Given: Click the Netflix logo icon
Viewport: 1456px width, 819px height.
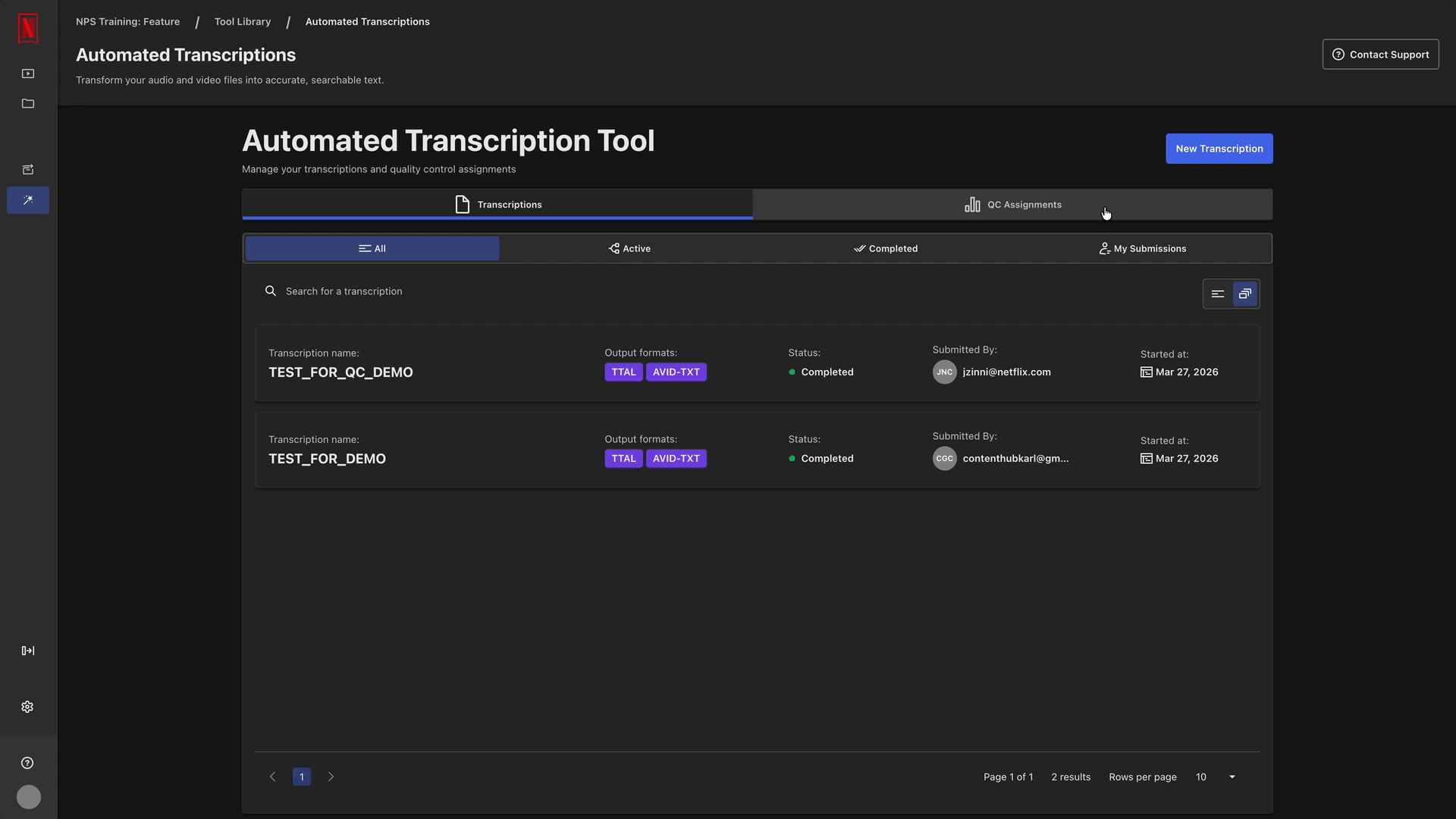Looking at the screenshot, I should tap(28, 29).
